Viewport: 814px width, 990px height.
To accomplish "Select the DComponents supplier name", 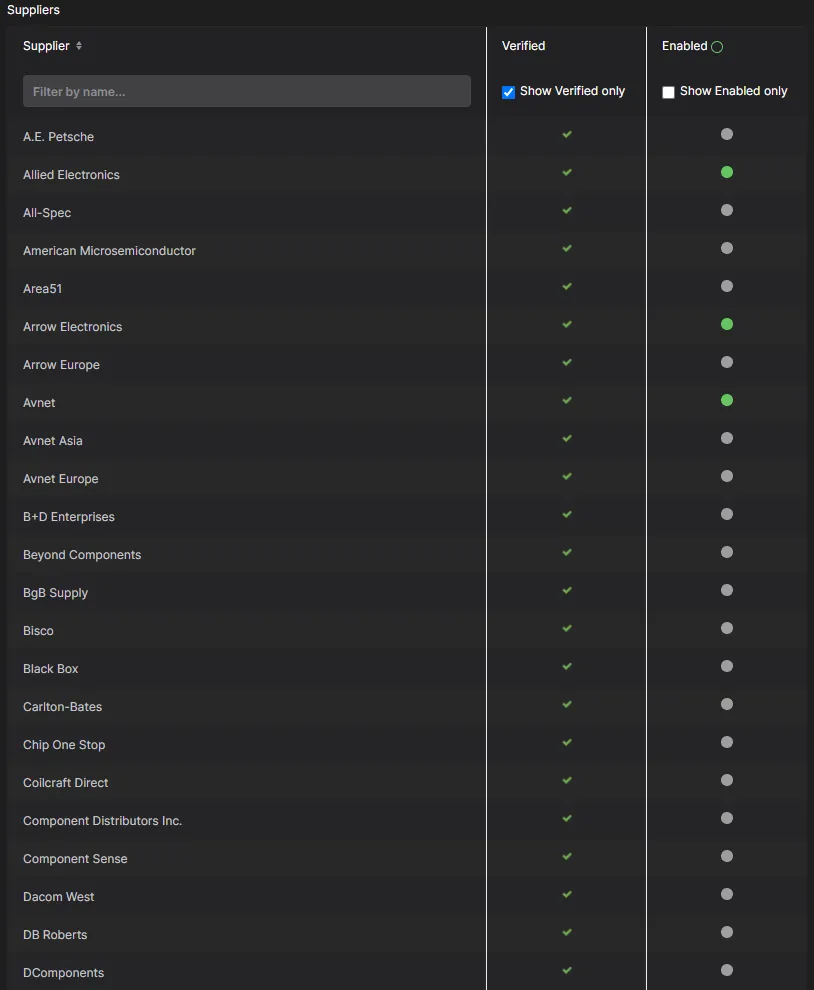I will pyautogui.click(x=64, y=973).
